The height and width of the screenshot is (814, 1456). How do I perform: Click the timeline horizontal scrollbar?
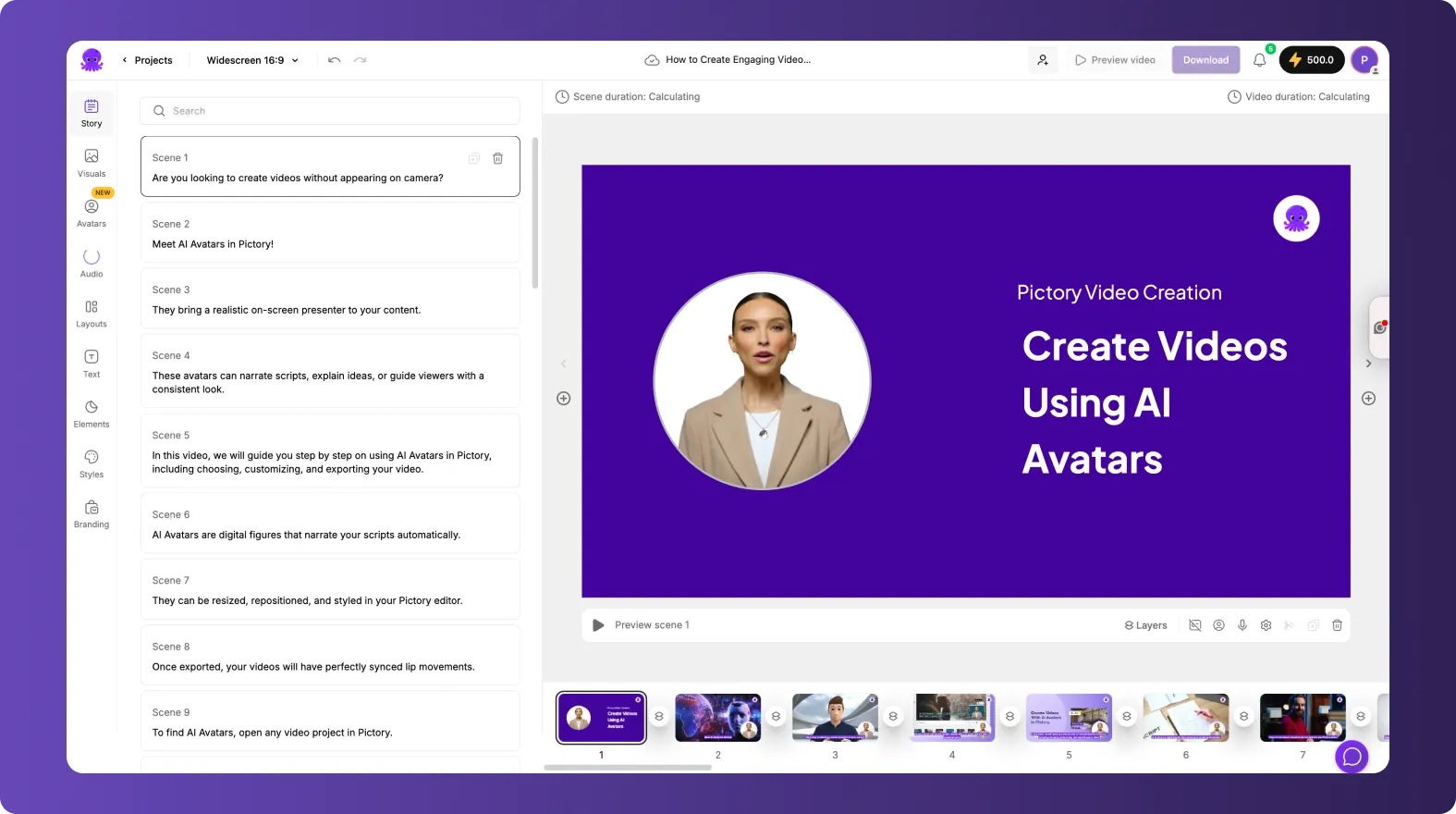click(628, 768)
